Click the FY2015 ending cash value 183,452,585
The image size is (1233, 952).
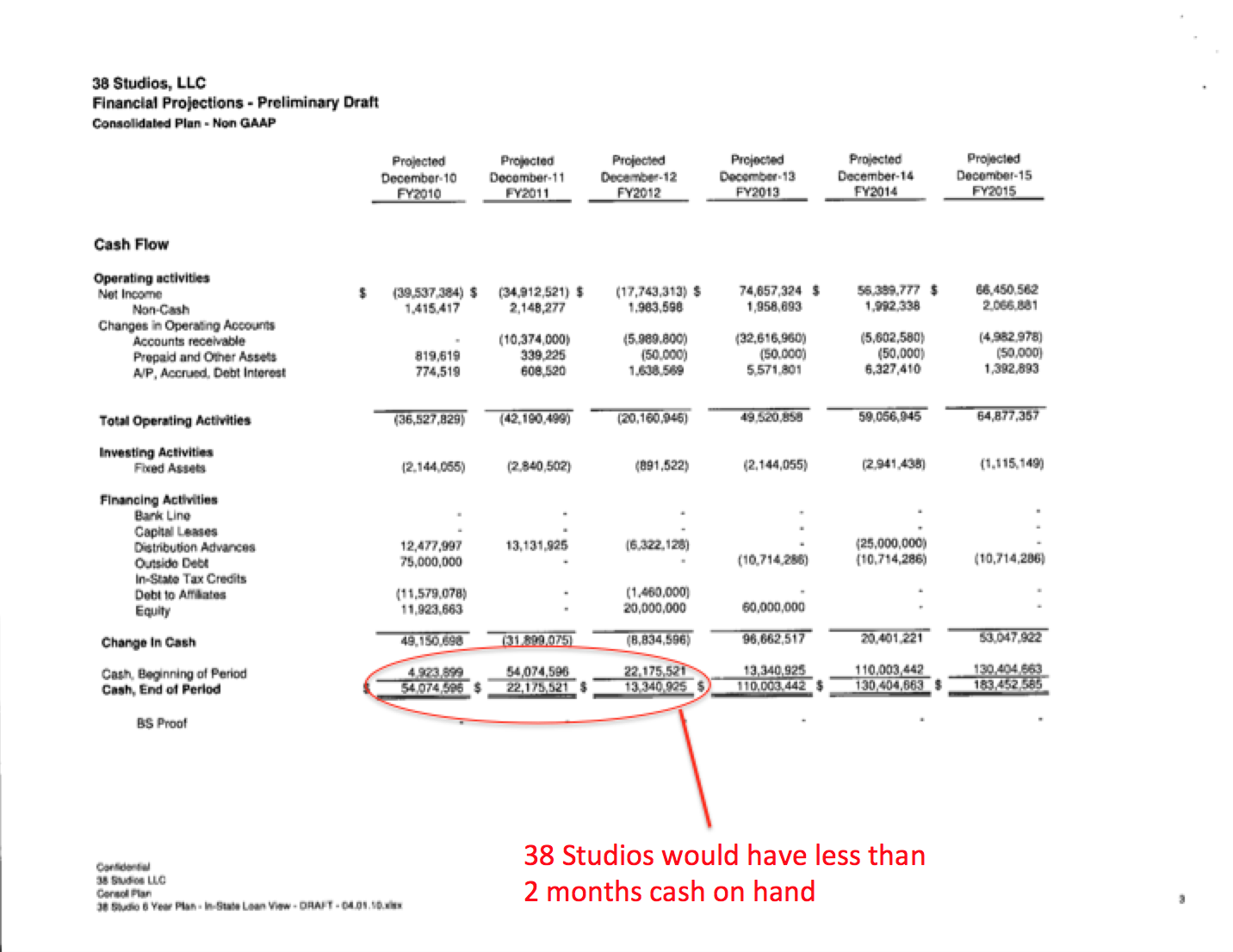(x=1007, y=685)
